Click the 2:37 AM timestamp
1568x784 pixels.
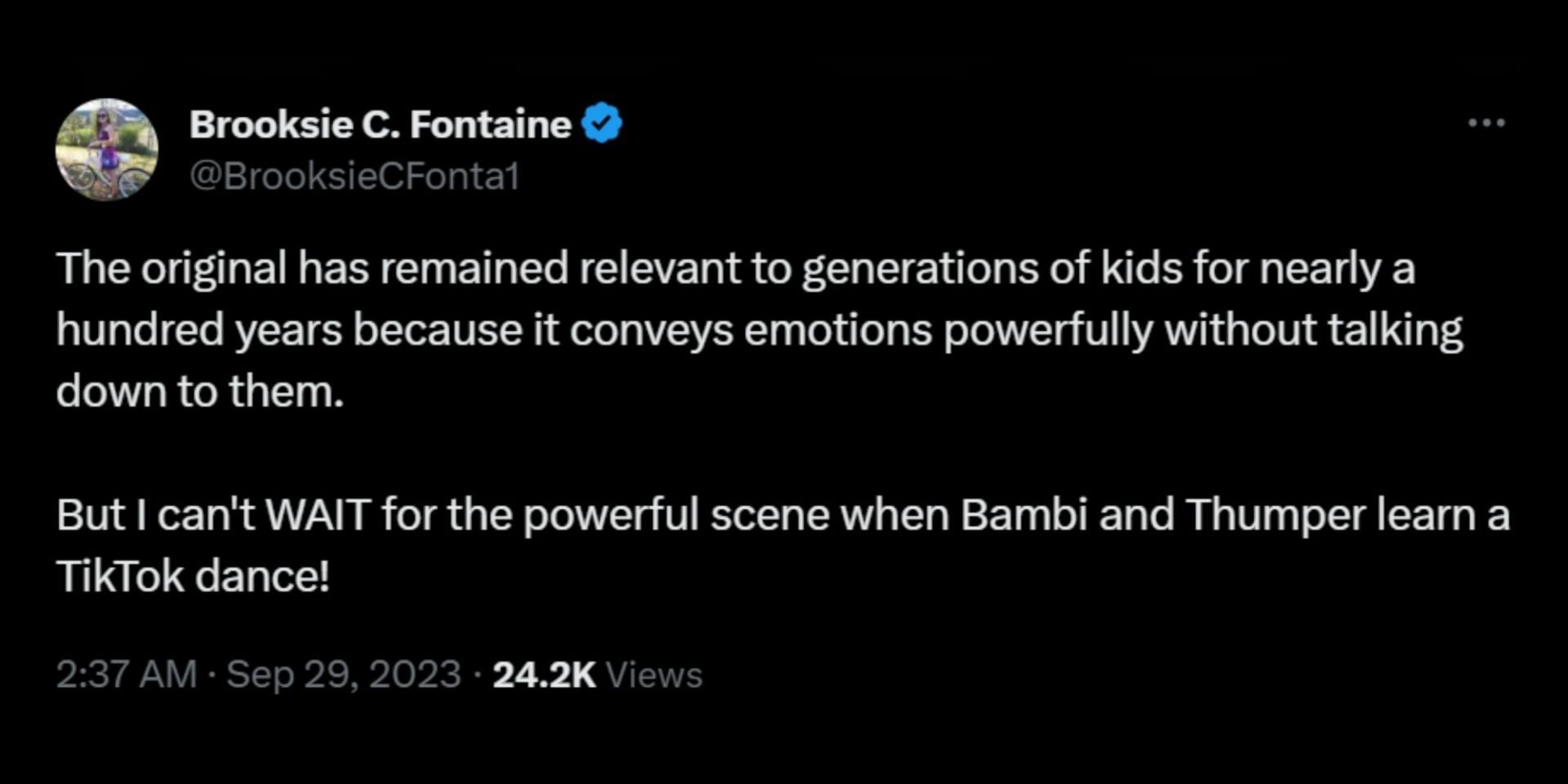(127, 675)
